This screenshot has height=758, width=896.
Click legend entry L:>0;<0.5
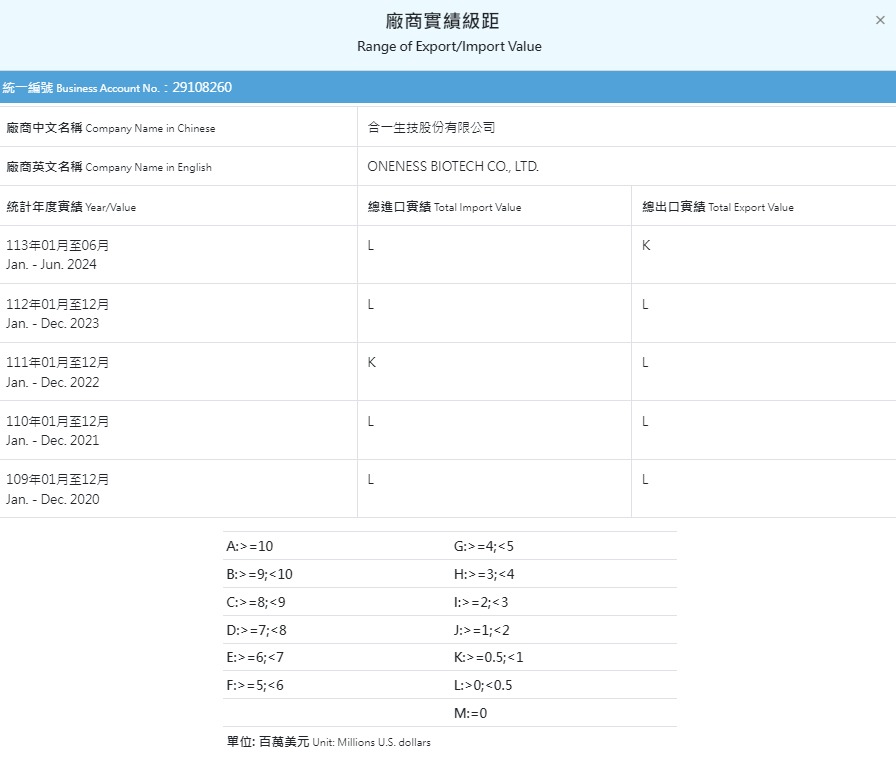point(483,685)
